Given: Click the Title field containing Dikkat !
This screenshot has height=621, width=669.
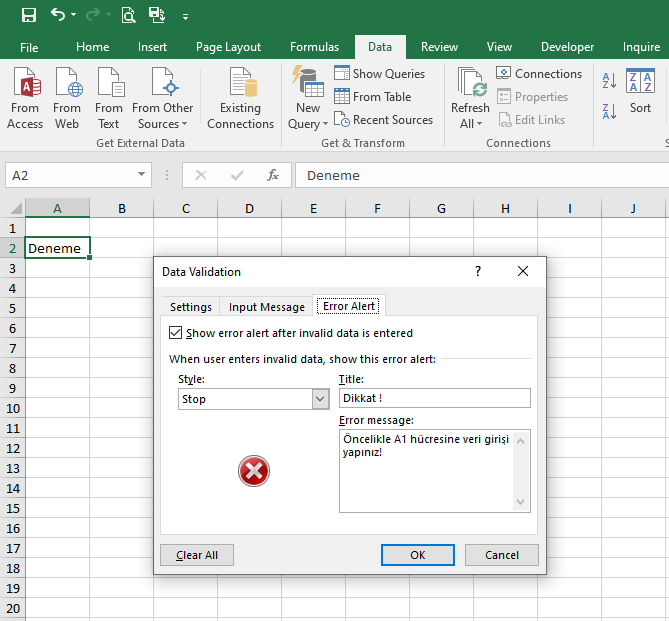Looking at the screenshot, I should tap(434, 398).
